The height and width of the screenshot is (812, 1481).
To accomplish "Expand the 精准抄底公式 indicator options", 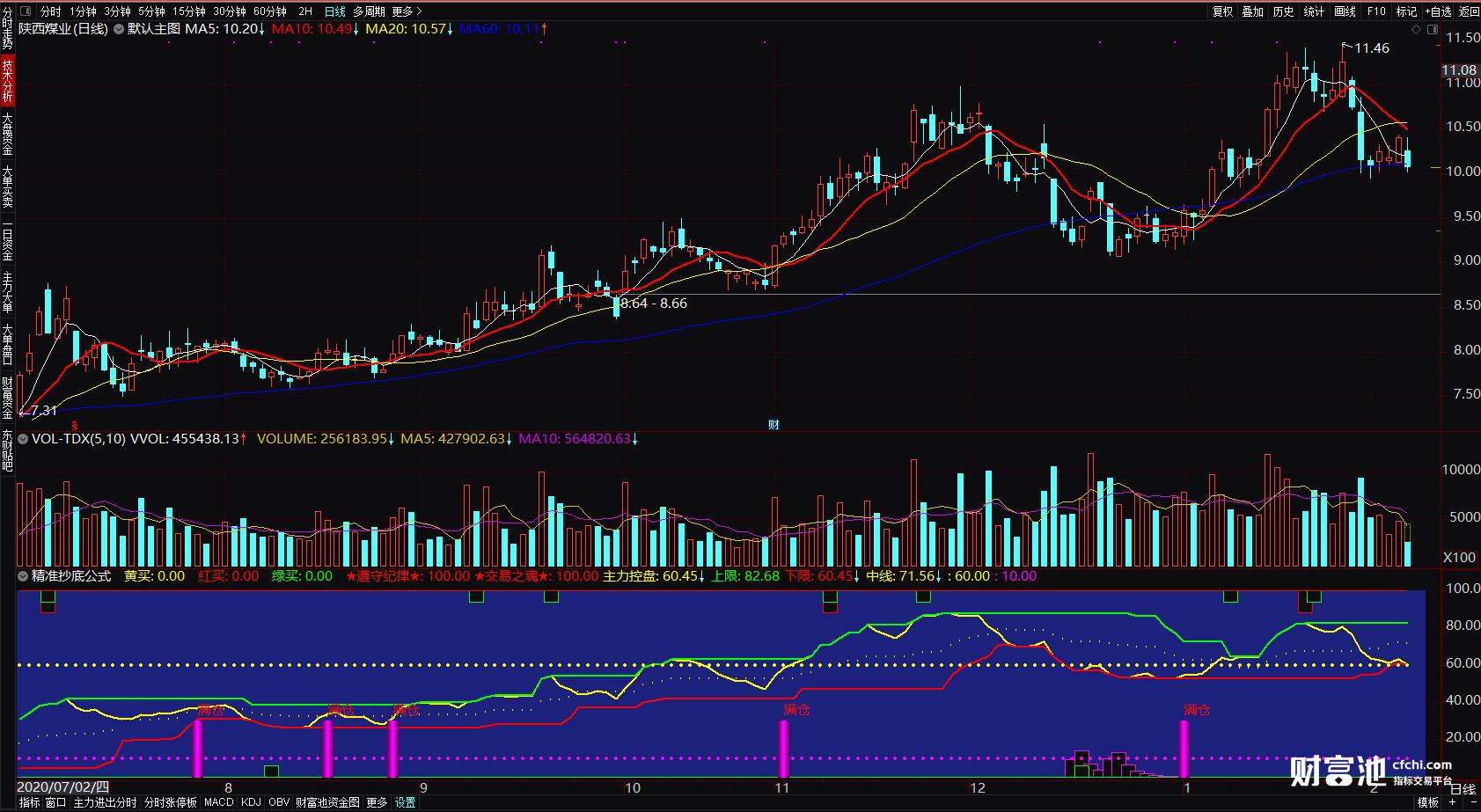I will tap(23, 576).
